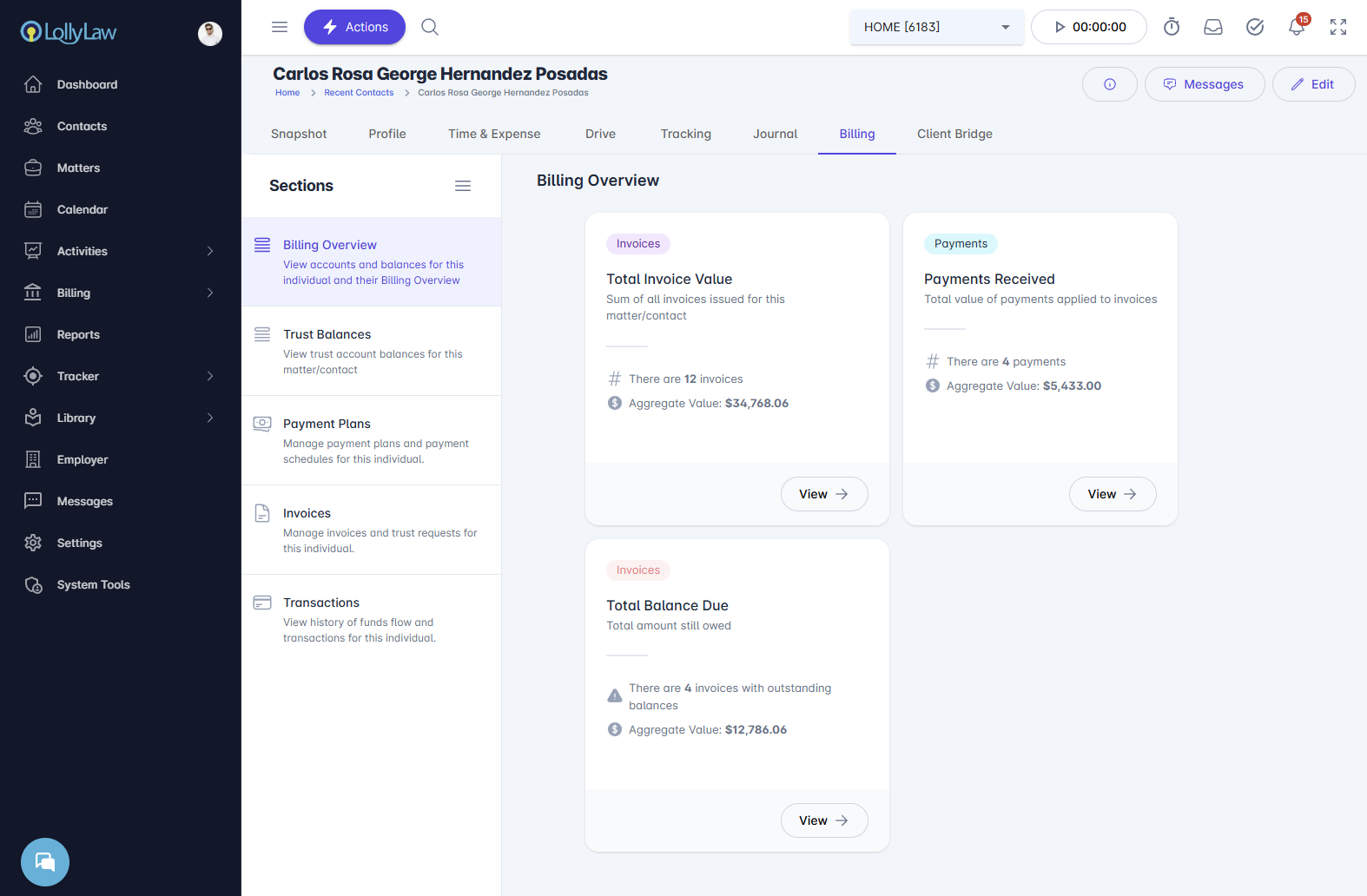View Payments Received details

coord(1113,494)
